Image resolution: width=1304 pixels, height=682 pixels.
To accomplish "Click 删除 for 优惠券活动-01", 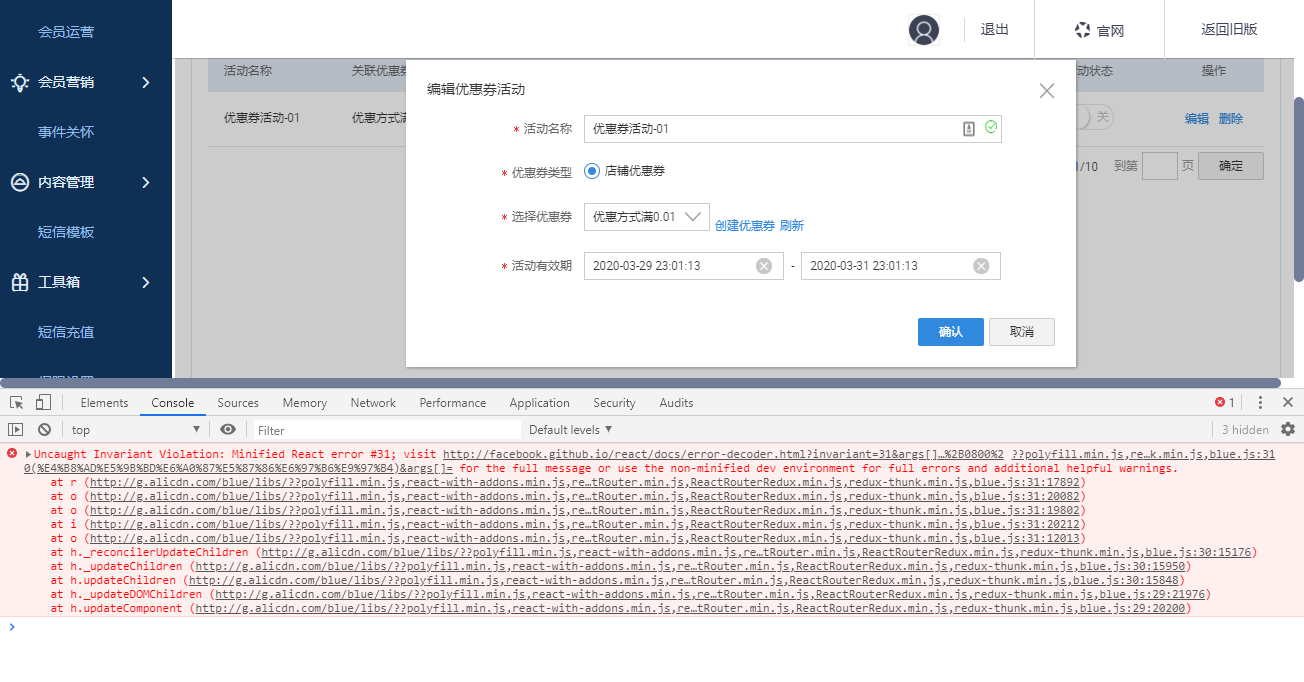I will tap(1231, 118).
